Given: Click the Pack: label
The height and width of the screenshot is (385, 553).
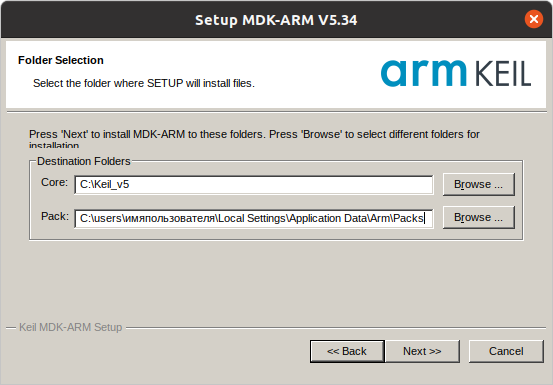Looking at the screenshot, I should [x=55, y=216].
